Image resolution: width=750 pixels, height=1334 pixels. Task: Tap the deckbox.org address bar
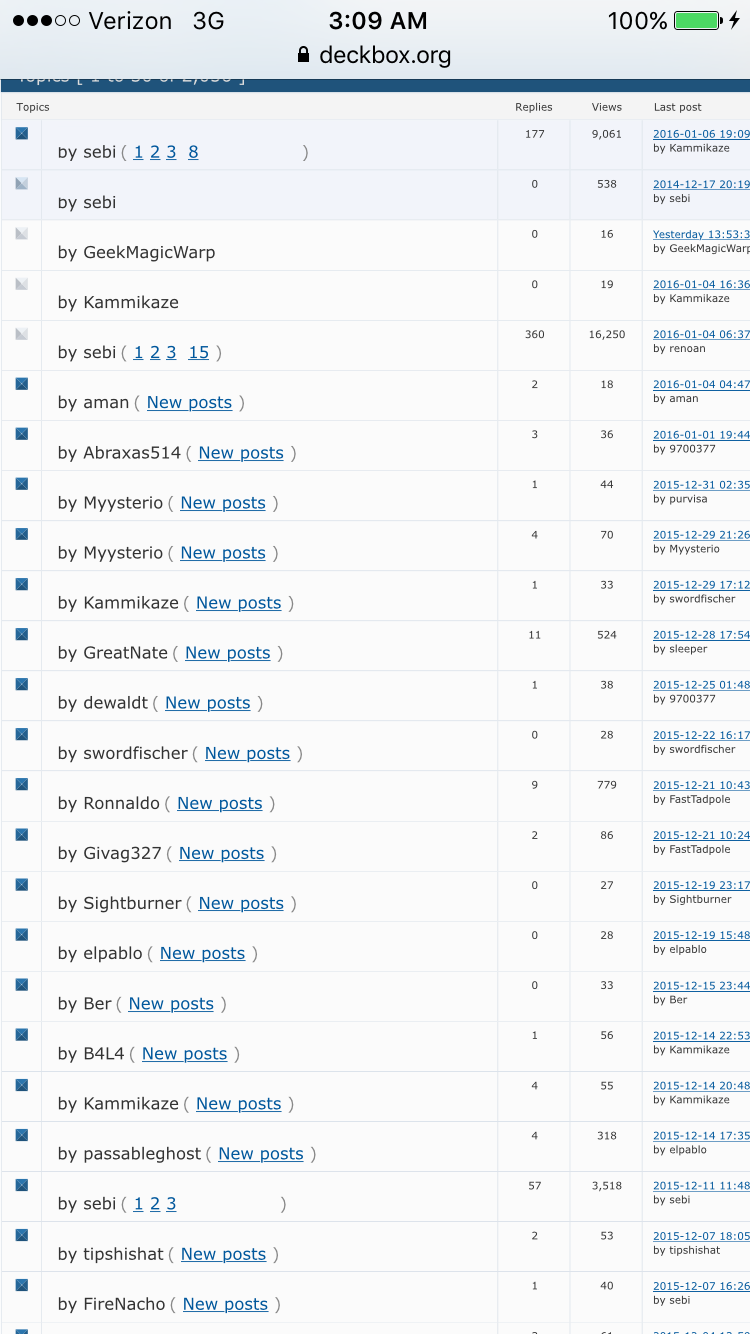[x=385, y=55]
